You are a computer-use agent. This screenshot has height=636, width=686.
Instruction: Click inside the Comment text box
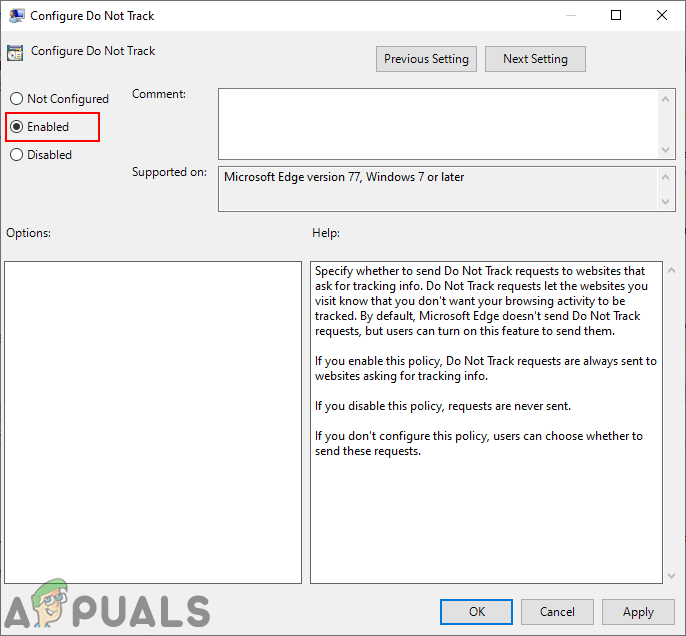coord(439,124)
